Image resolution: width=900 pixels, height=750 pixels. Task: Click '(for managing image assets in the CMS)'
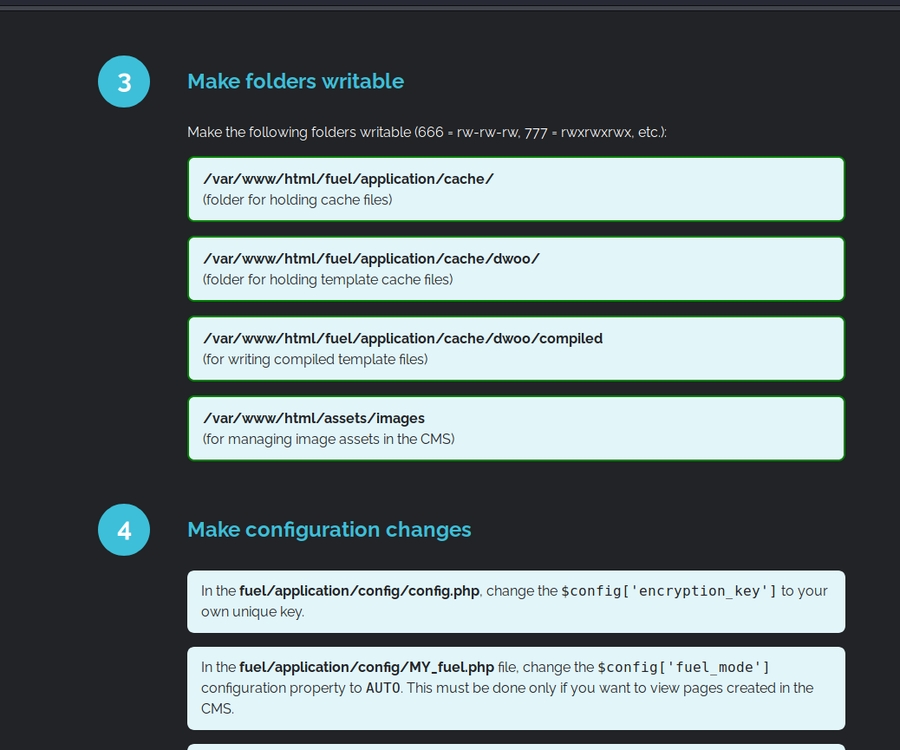pos(328,438)
